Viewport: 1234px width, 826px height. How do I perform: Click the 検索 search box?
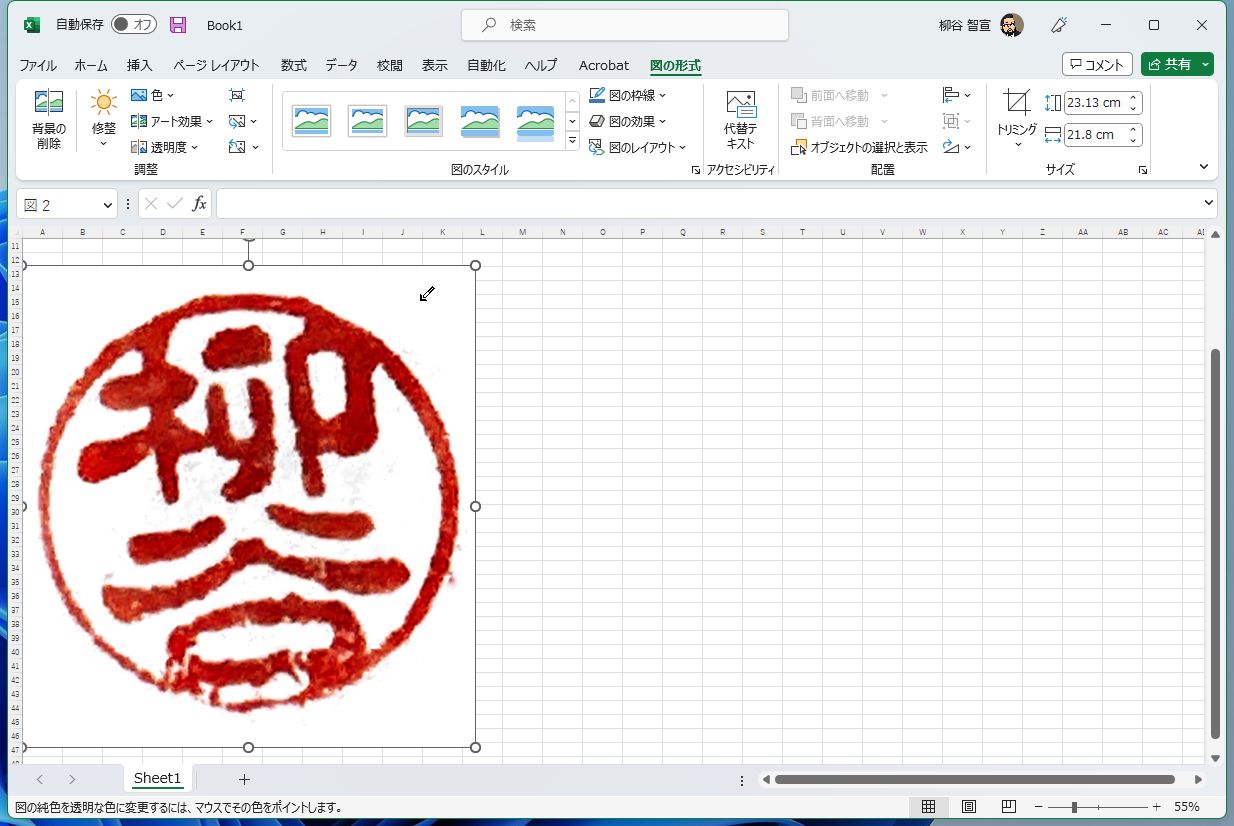click(625, 25)
